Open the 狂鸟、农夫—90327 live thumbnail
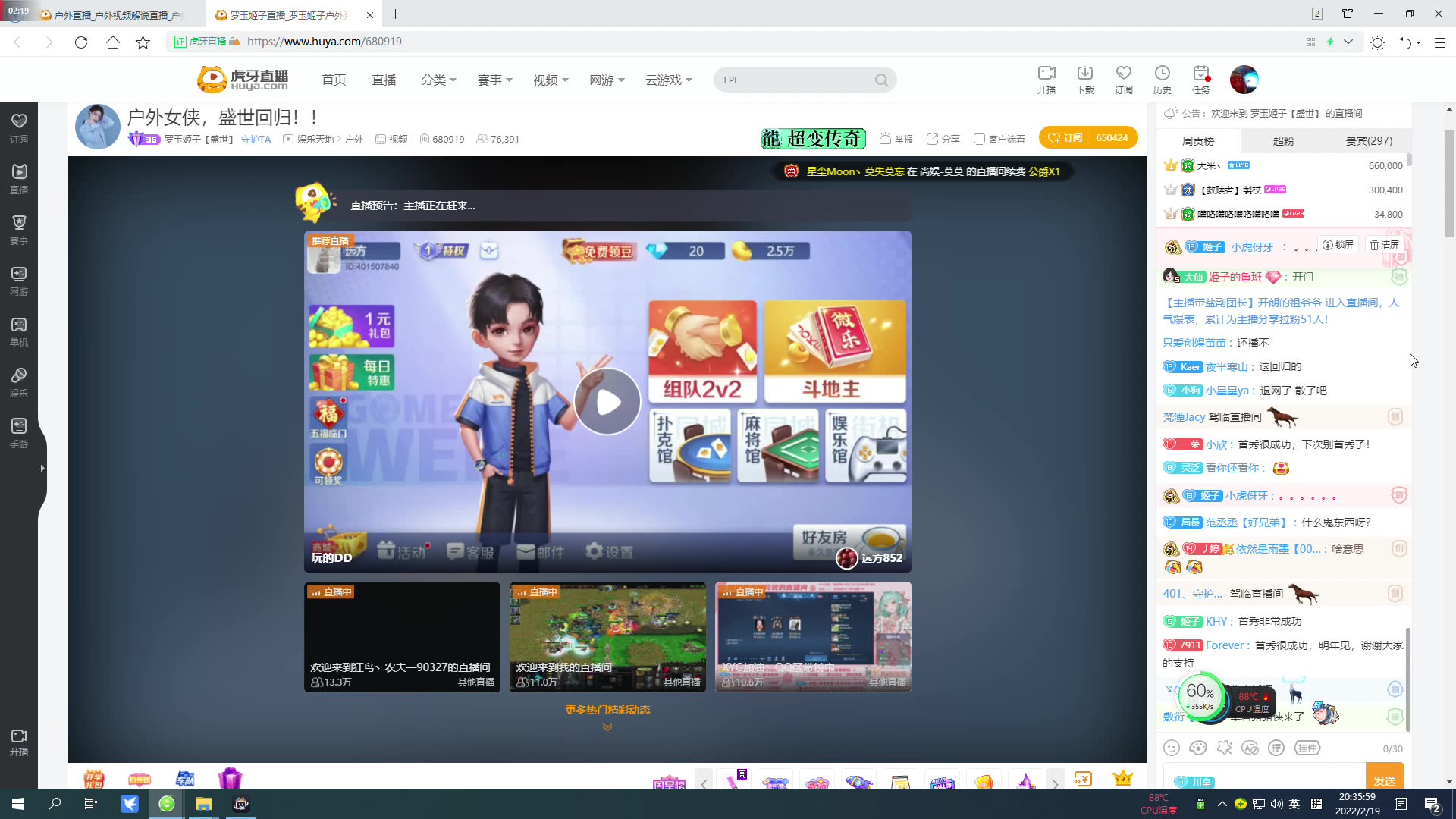This screenshot has width=1456, height=819. [402, 637]
